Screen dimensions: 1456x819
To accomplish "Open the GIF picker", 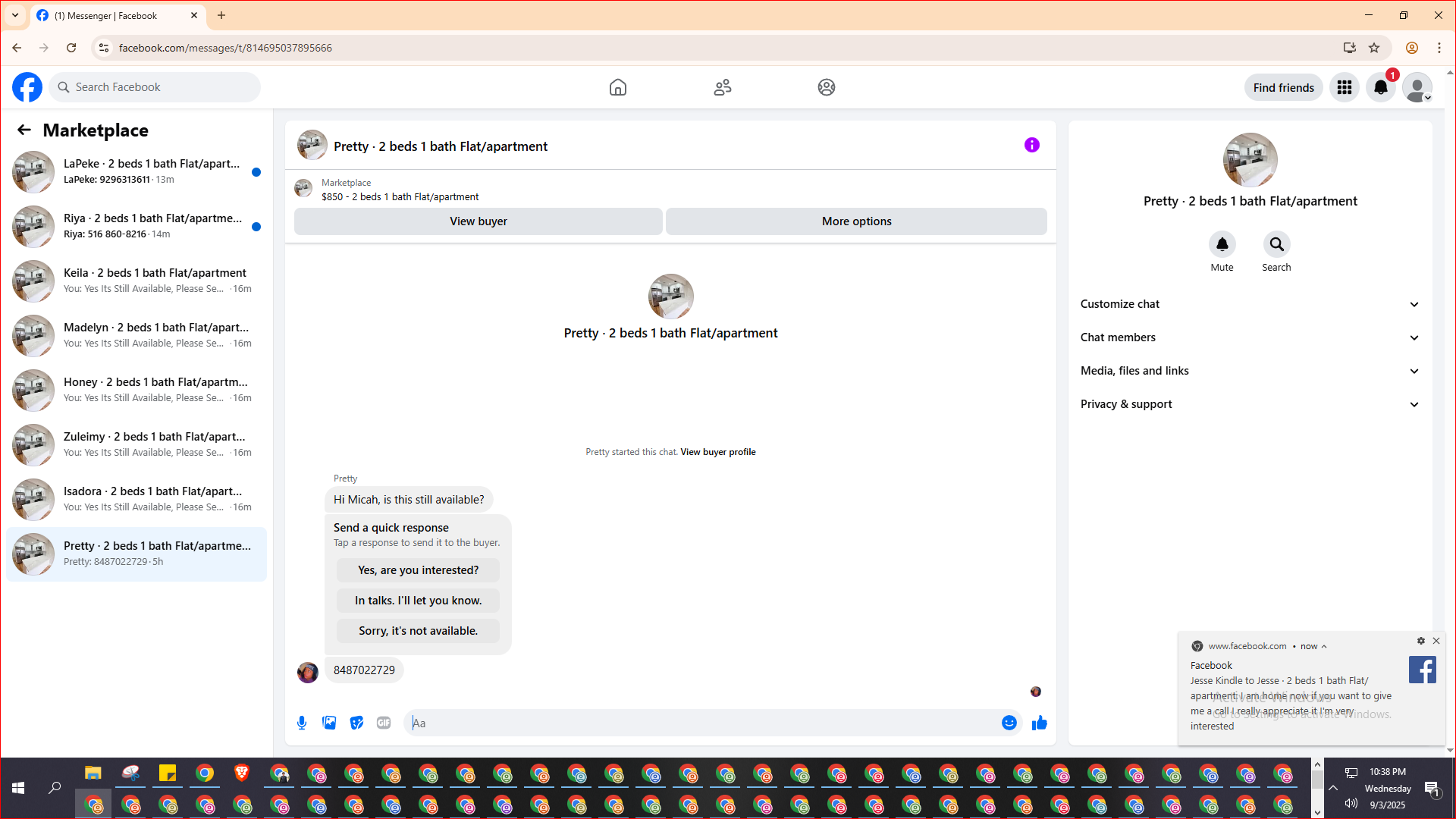I will pyautogui.click(x=384, y=723).
